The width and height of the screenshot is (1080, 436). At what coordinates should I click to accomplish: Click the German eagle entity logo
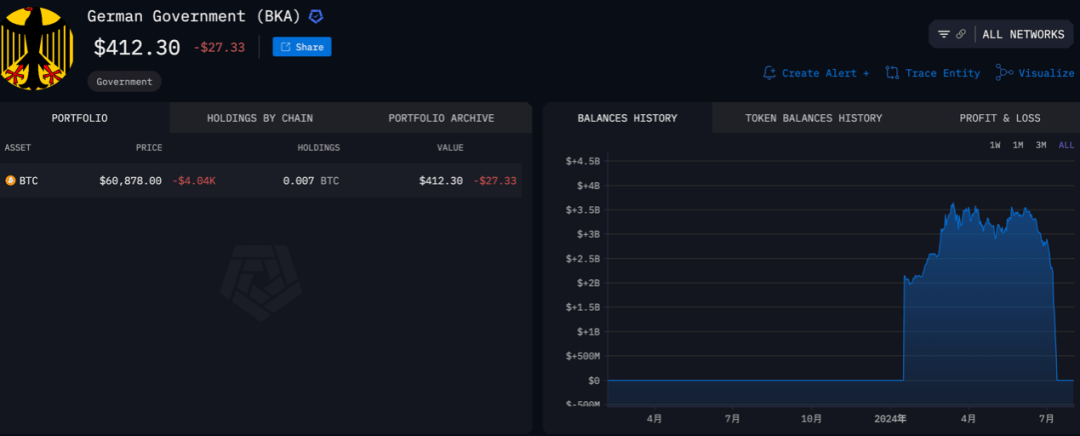tap(38, 47)
